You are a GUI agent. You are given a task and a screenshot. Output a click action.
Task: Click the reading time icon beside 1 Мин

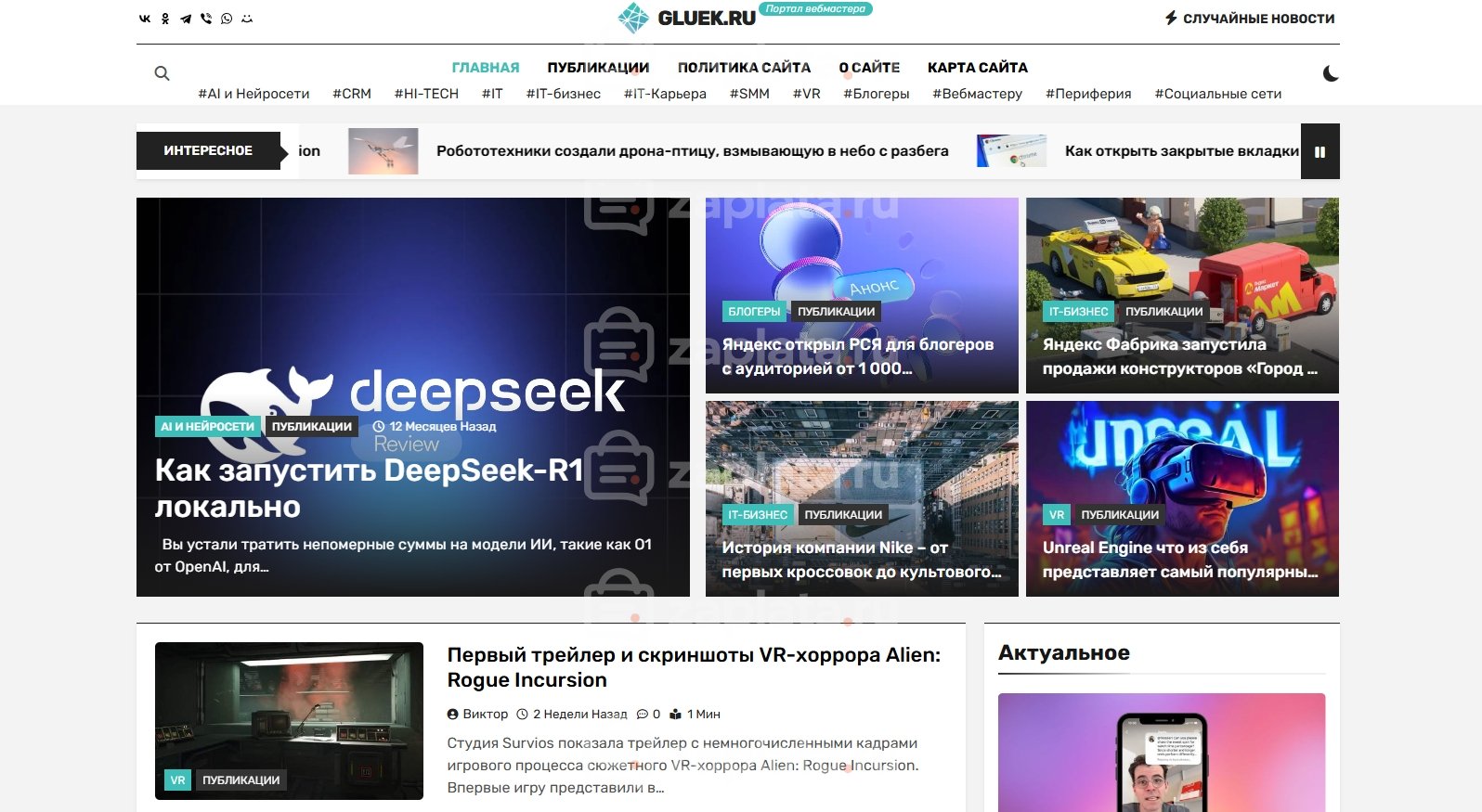(x=676, y=715)
